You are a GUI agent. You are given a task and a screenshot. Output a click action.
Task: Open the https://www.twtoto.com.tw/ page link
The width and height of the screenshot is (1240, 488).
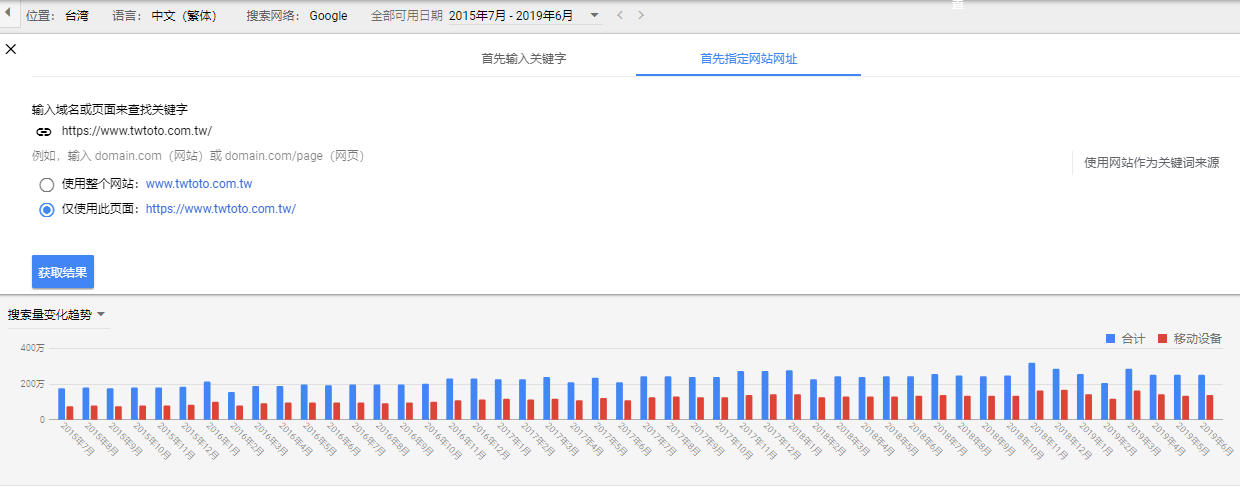[220, 209]
